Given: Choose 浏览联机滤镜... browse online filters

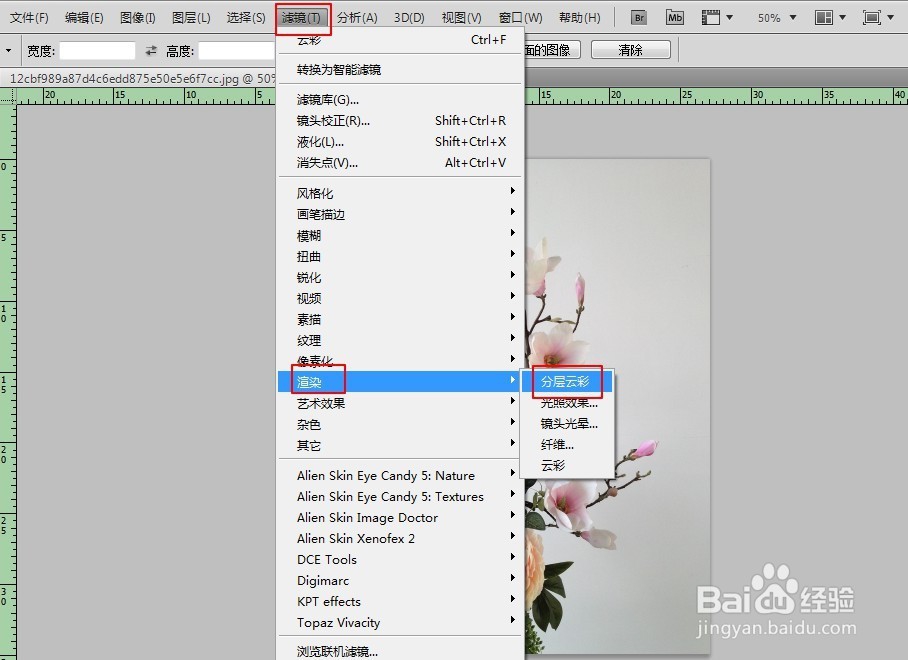Looking at the screenshot, I should 400,651.
